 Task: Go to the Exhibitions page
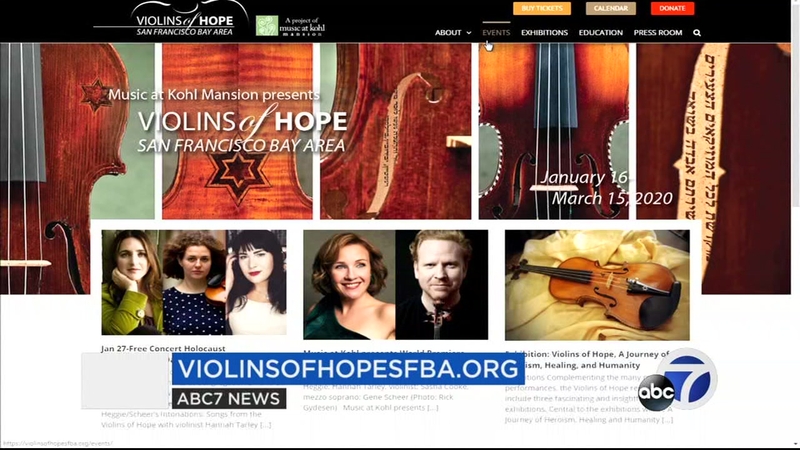[x=544, y=32]
